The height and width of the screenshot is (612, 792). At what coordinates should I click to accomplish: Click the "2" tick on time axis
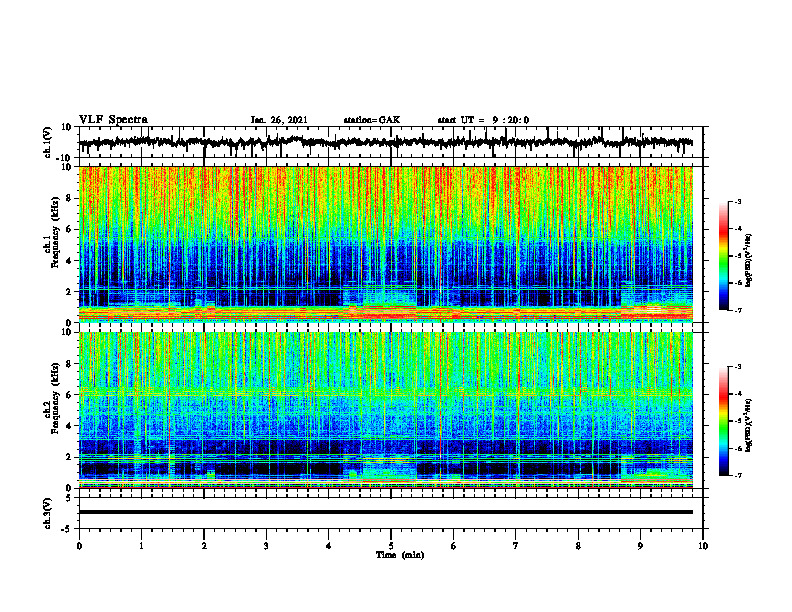click(x=204, y=546)
